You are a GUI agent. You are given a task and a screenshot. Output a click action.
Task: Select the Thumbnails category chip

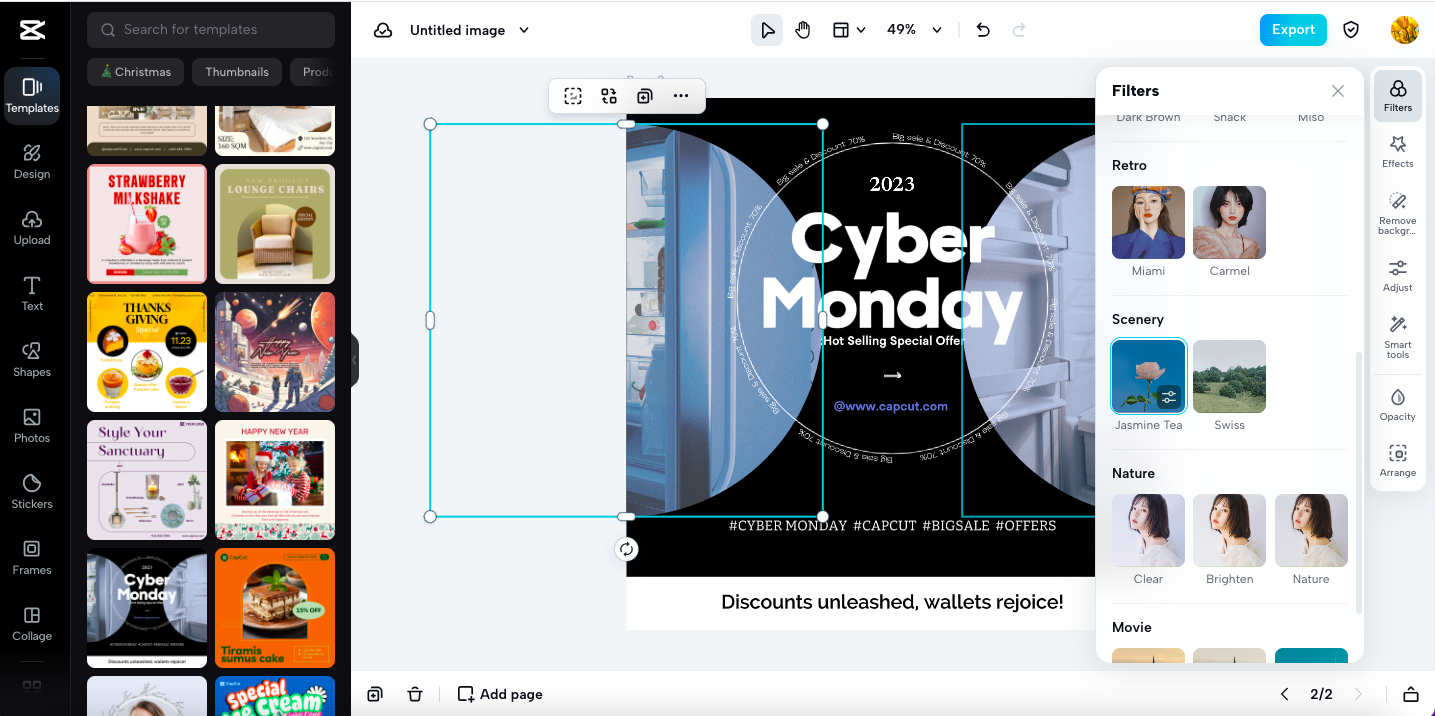(x=237, y=72)
